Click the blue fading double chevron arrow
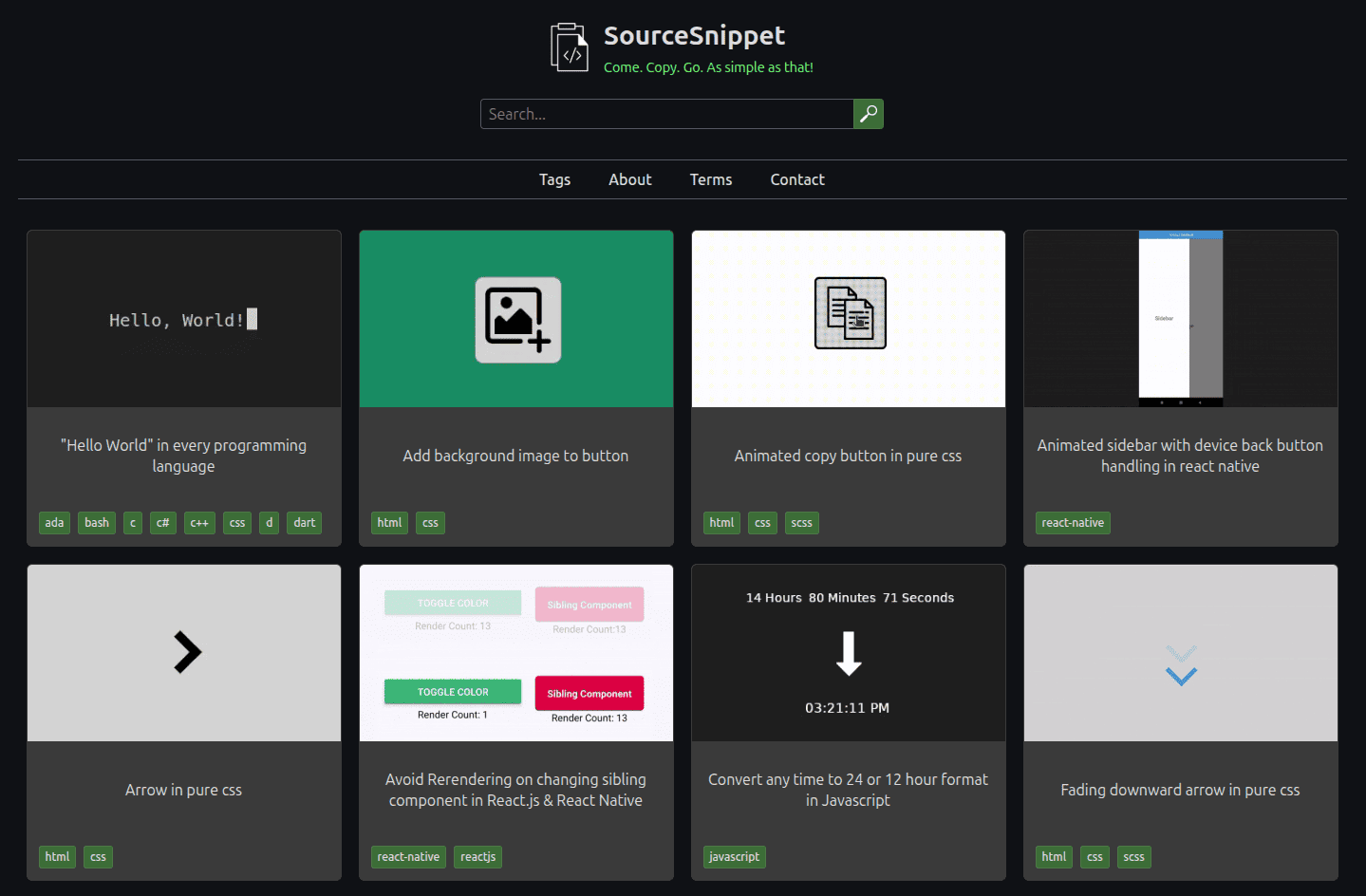The height and width of the screenshot is (896, 1366). pos(1181,666)
